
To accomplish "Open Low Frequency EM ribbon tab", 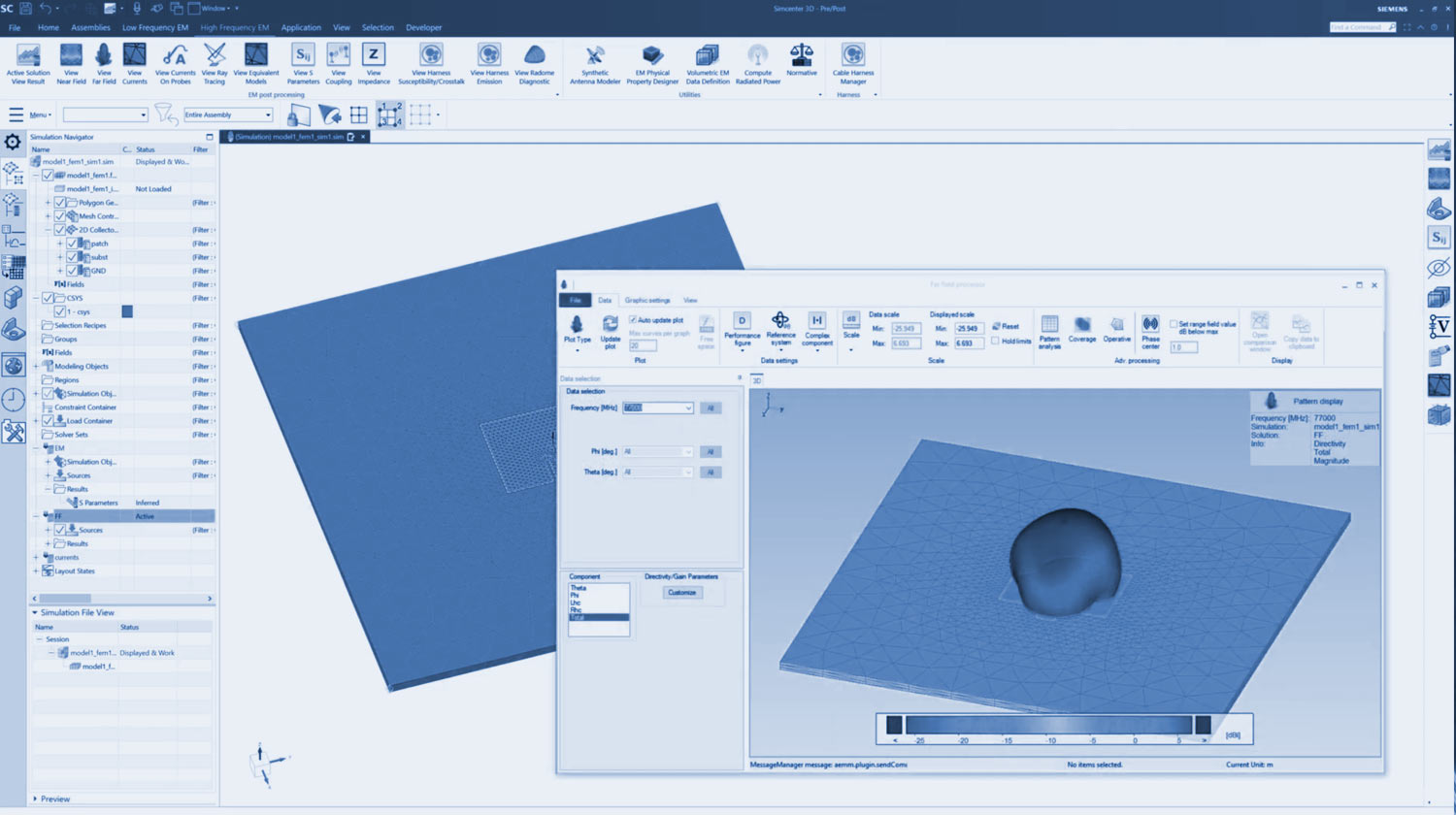I will [x=155, y=28].
